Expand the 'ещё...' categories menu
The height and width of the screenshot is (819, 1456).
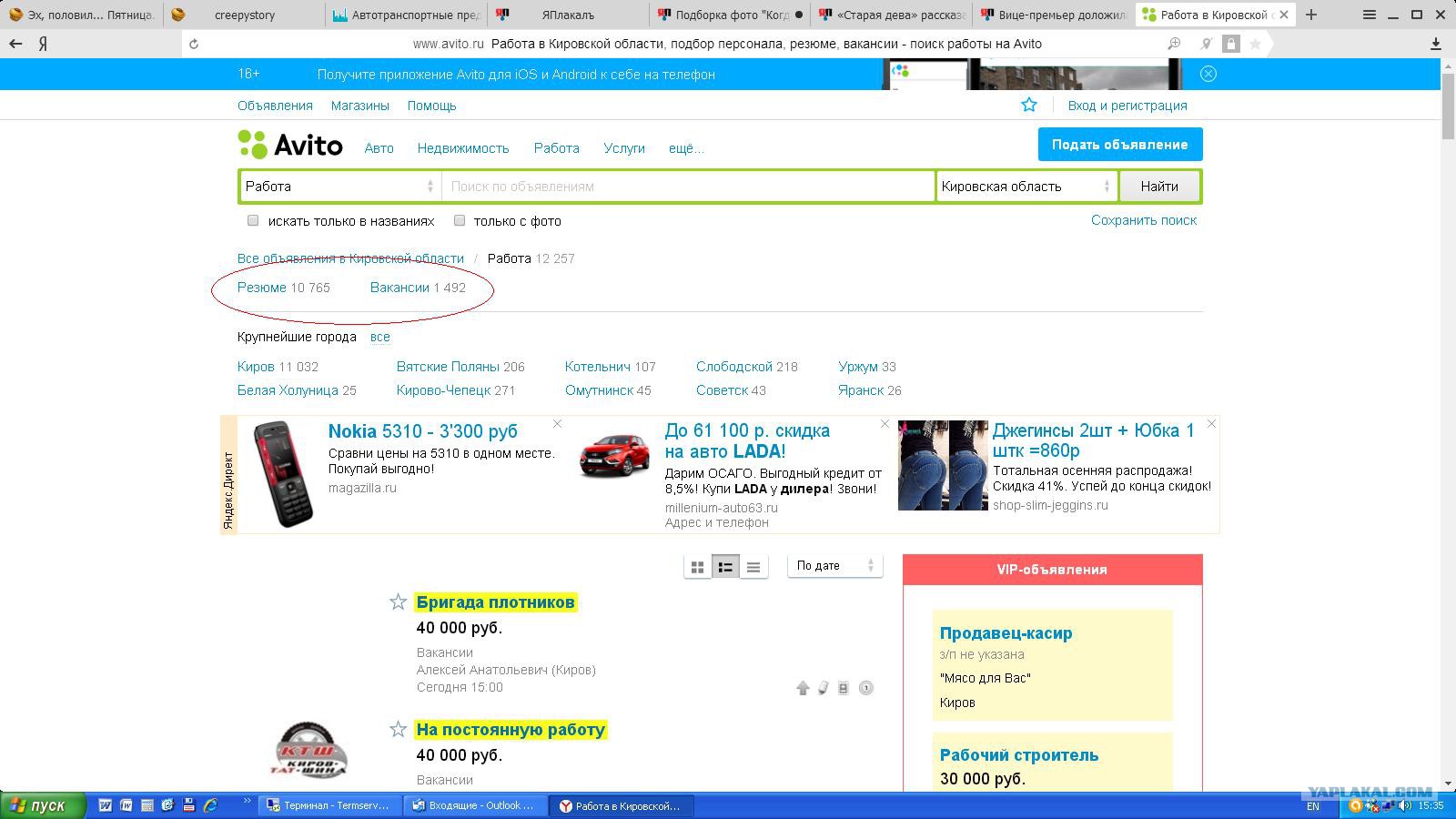686,148
